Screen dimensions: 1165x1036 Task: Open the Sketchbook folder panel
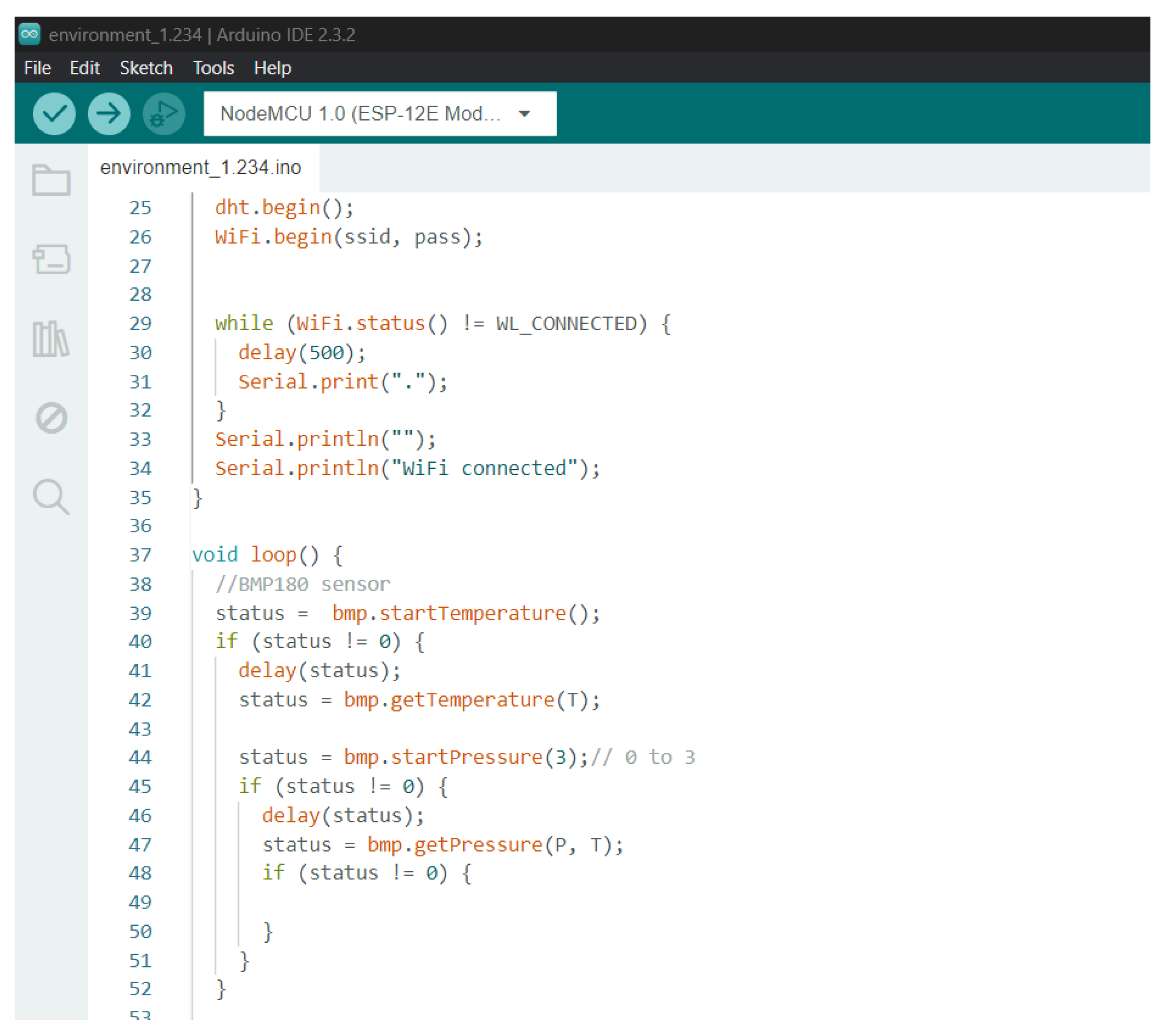coord(51,180)
